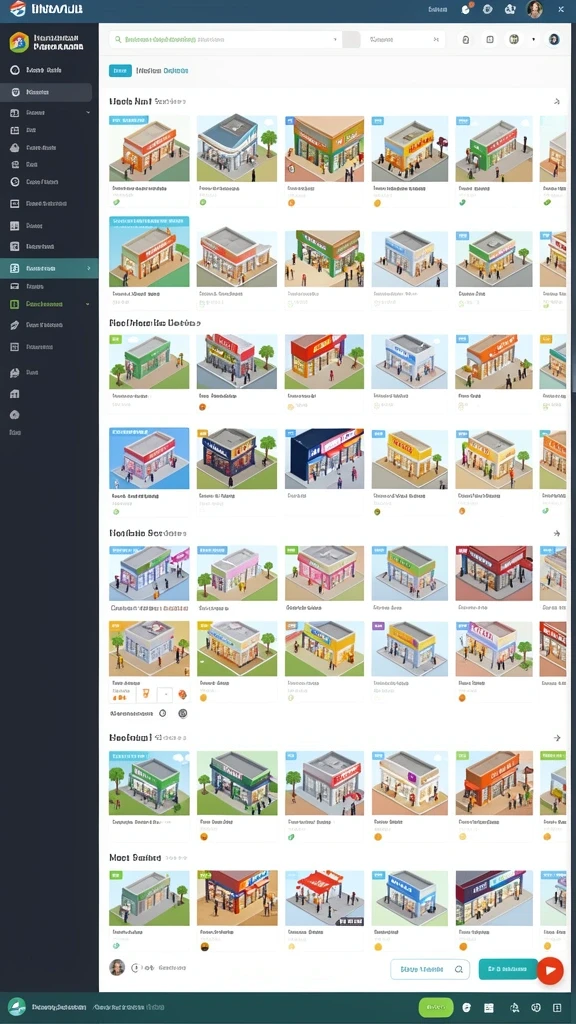Open the rightmost icon in the bottom bar

coord(557,1008)
